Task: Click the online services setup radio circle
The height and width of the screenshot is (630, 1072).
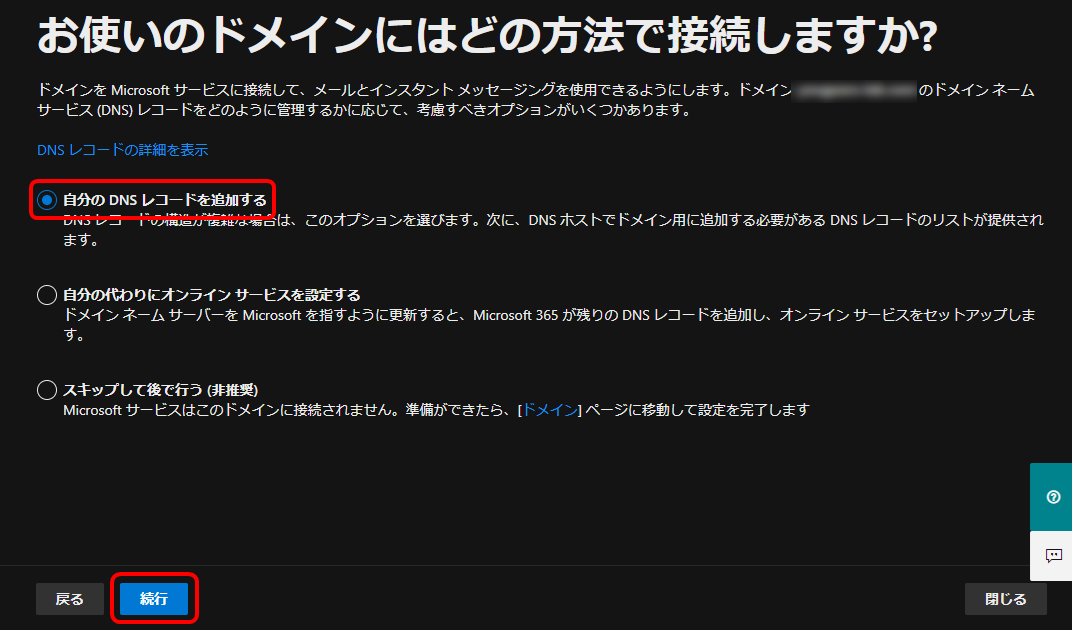Action: coord(46,295)
